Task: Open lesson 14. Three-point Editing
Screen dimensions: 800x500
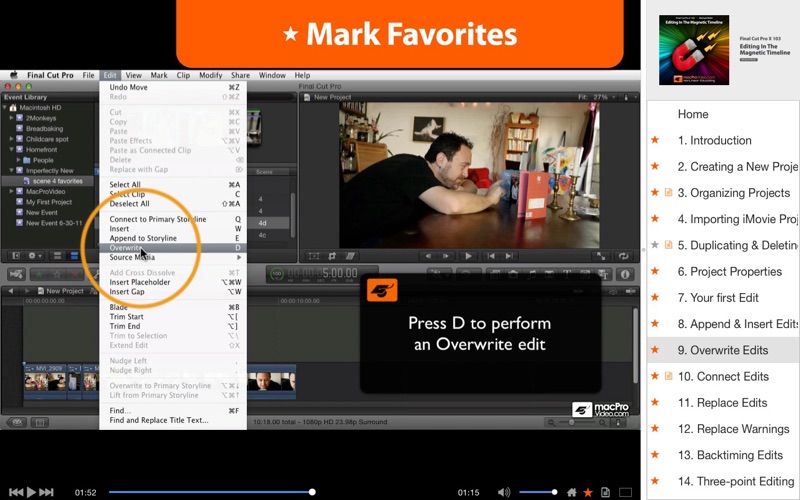Action: point(736,481)
